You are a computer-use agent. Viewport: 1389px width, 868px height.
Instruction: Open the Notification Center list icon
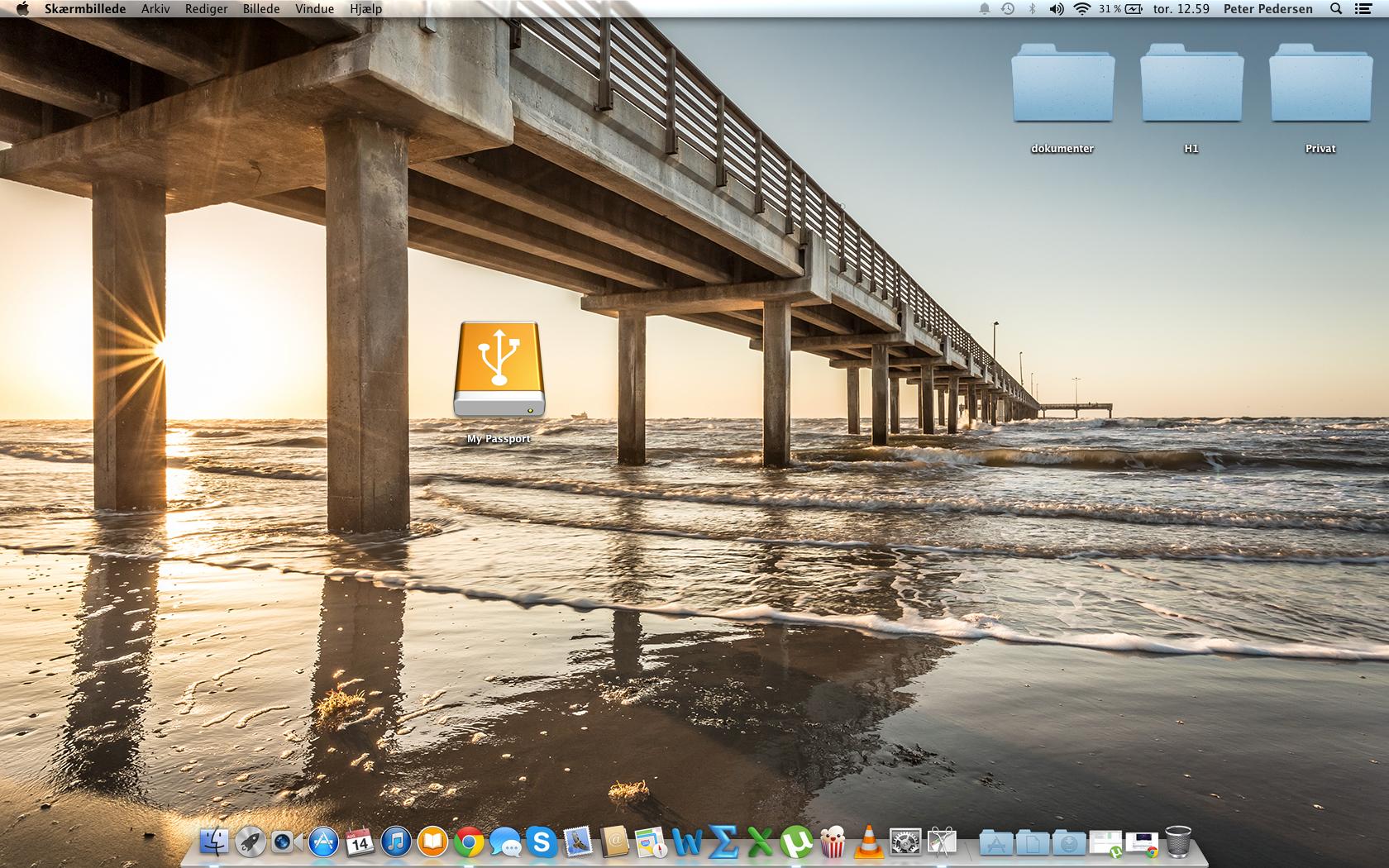click(x=1363, y=9)
